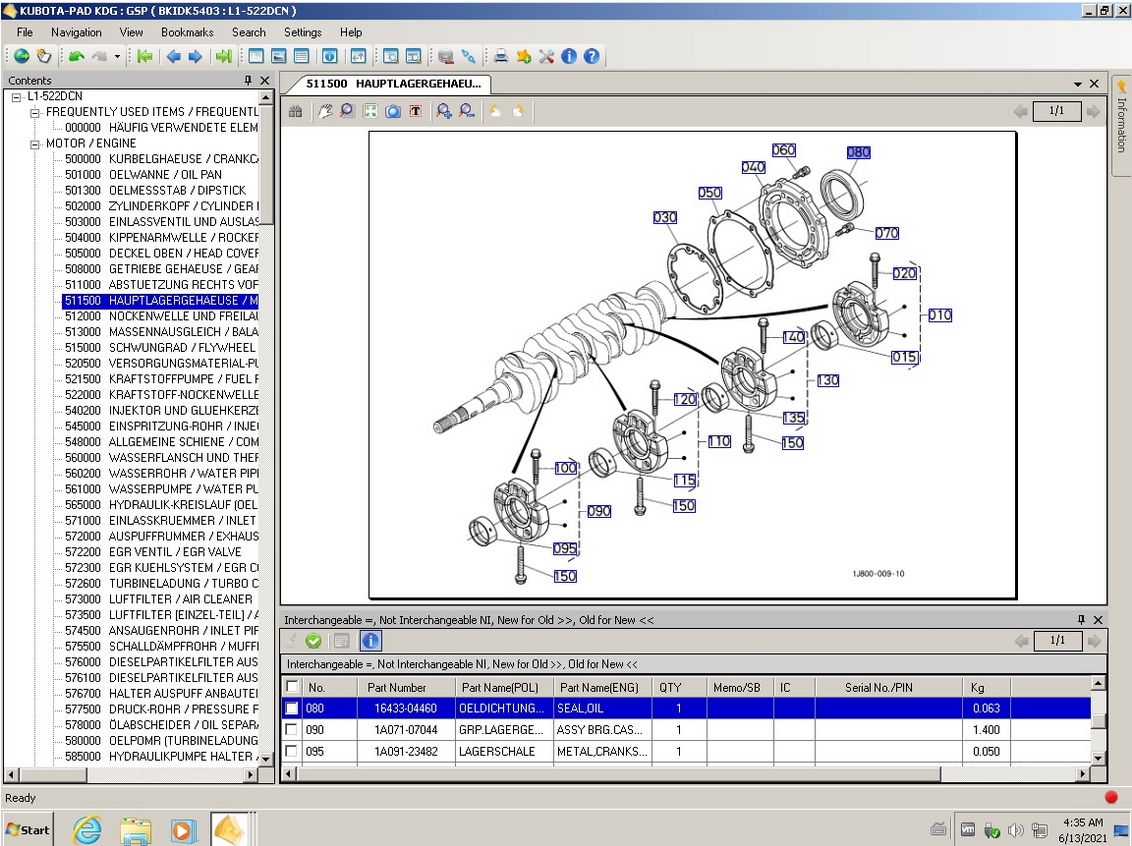Click callout 150 at the diagram bottom
This screenshot has height=846, width=1132.
point(565,576)
